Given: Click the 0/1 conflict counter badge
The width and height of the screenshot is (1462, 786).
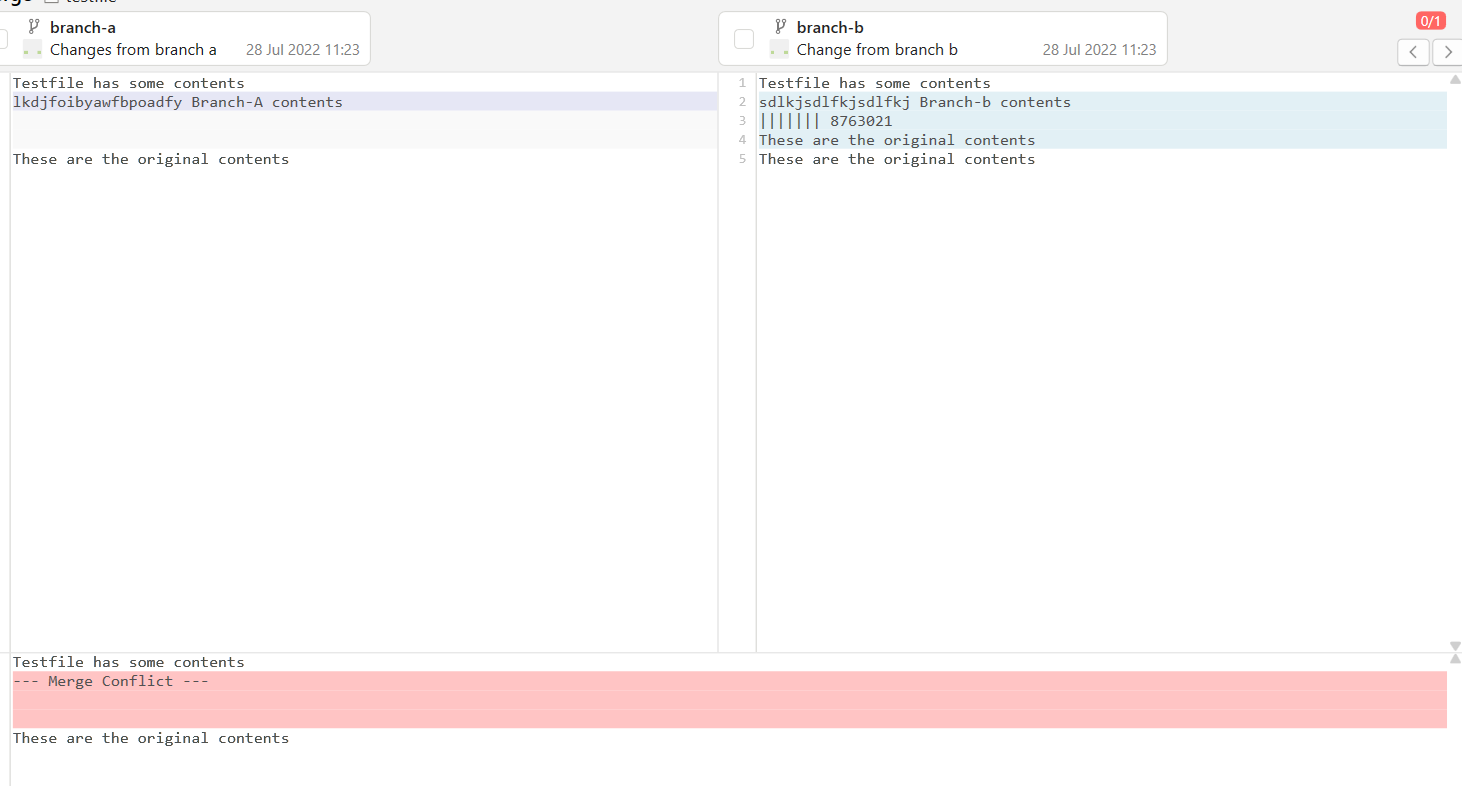Looking at the screenshot, I should tap(1430, 20).
